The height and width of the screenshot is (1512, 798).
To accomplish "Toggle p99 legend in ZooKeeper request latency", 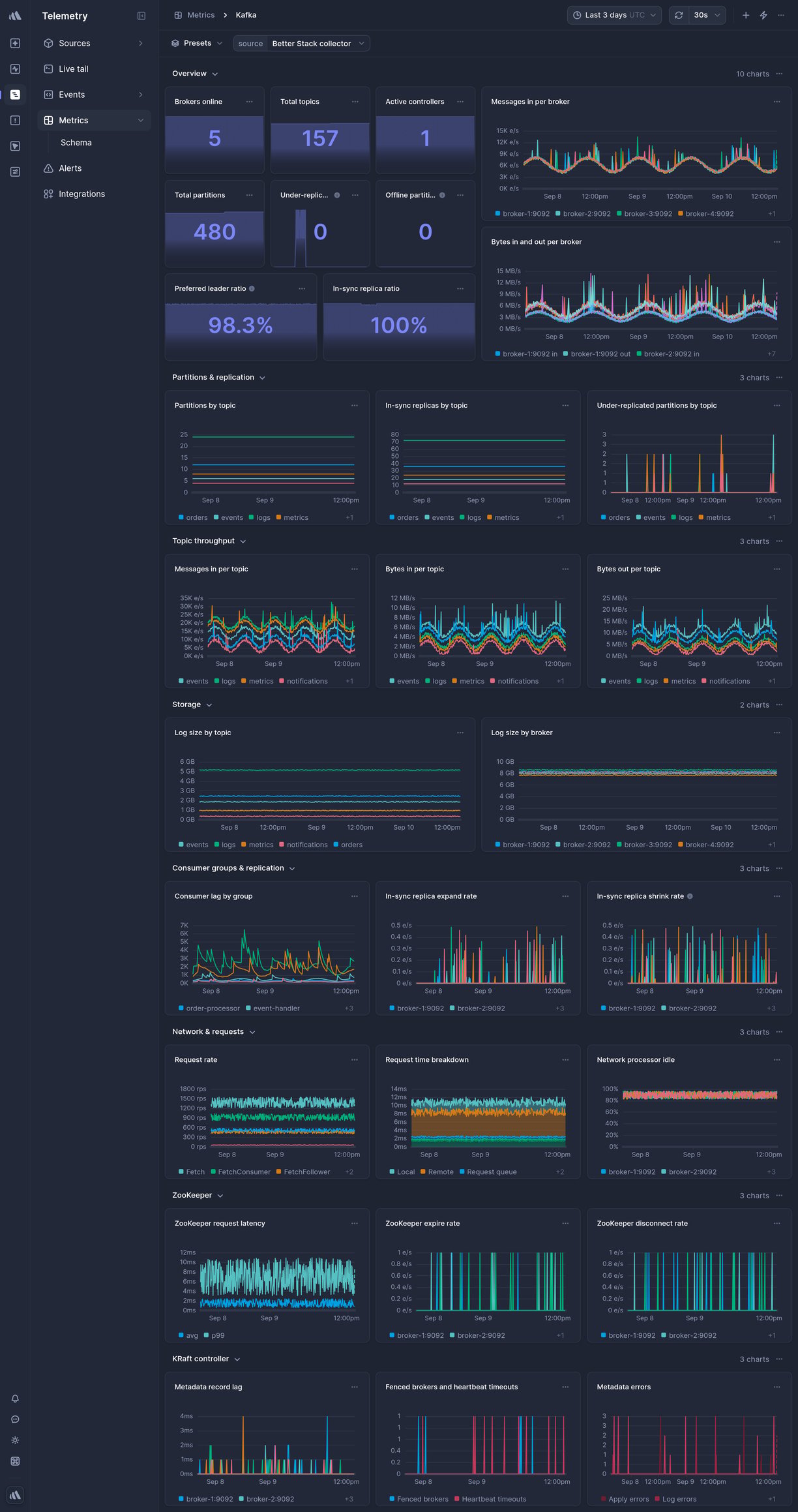I will (x=214, y=1336).
